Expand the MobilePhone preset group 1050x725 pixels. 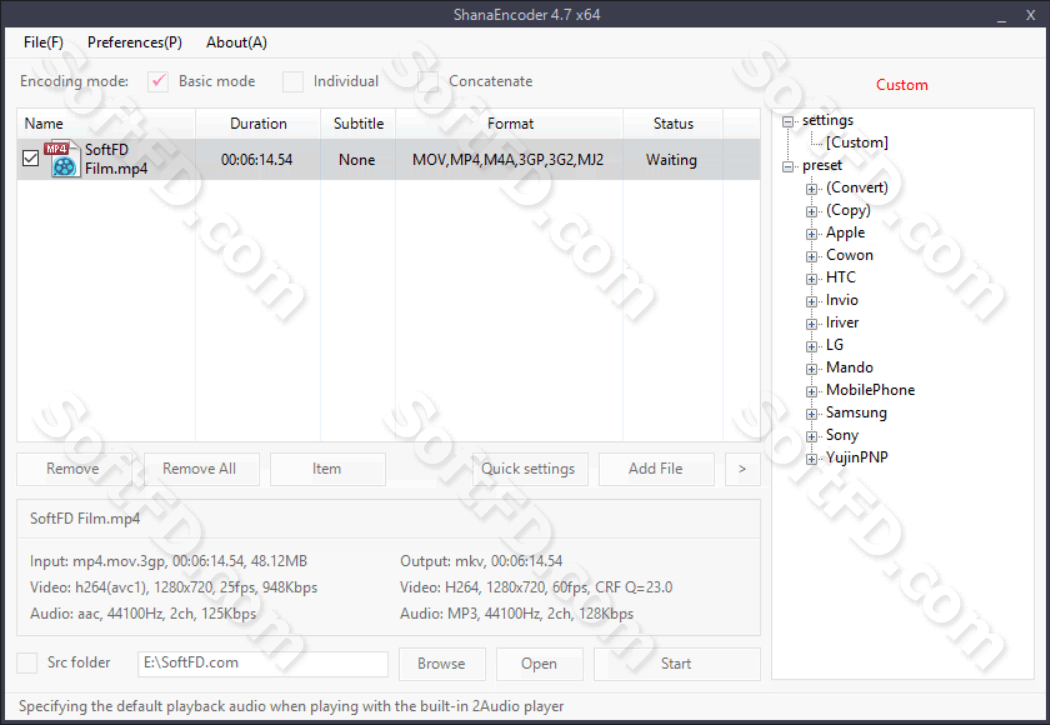[812, 392]
